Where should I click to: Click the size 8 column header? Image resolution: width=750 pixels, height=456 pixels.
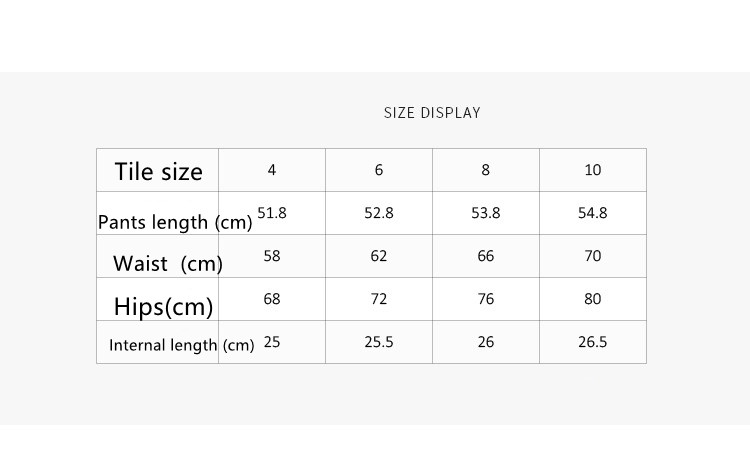[x=486, y=170]
